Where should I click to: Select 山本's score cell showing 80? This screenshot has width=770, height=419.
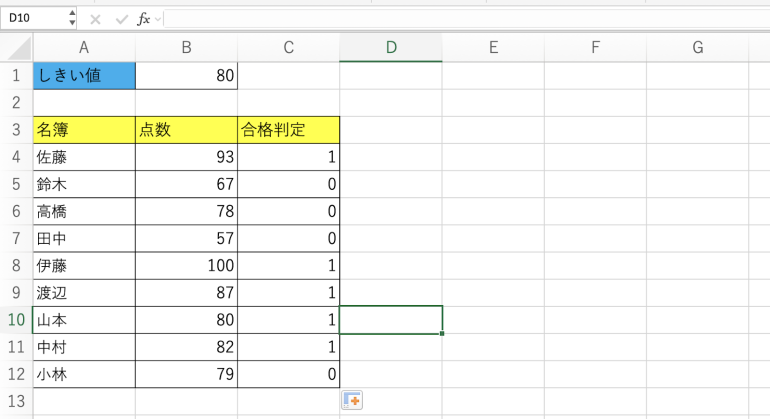click(186, 320)
